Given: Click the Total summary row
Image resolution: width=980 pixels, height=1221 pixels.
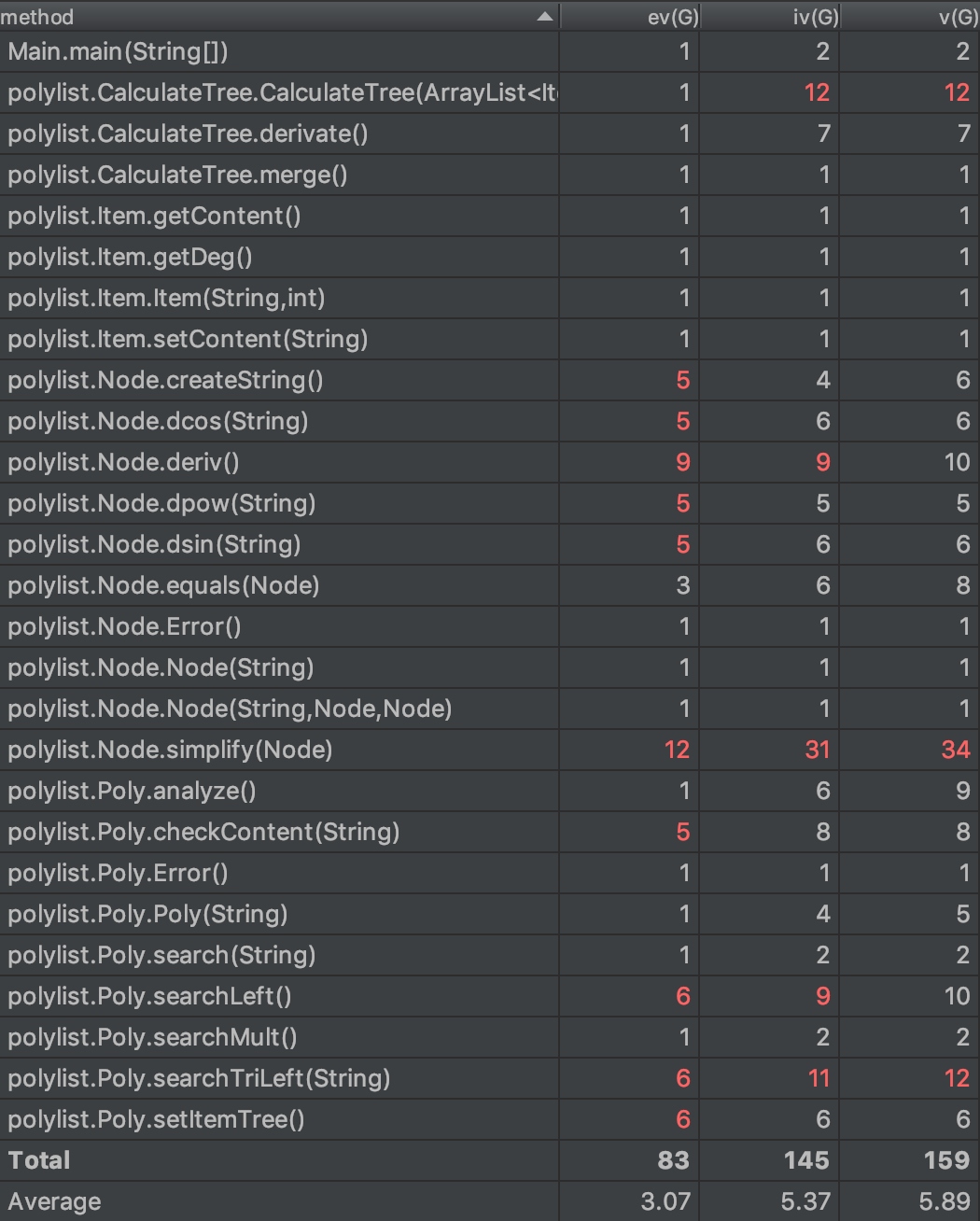Looking at the screenshot, I should 39,1160.
